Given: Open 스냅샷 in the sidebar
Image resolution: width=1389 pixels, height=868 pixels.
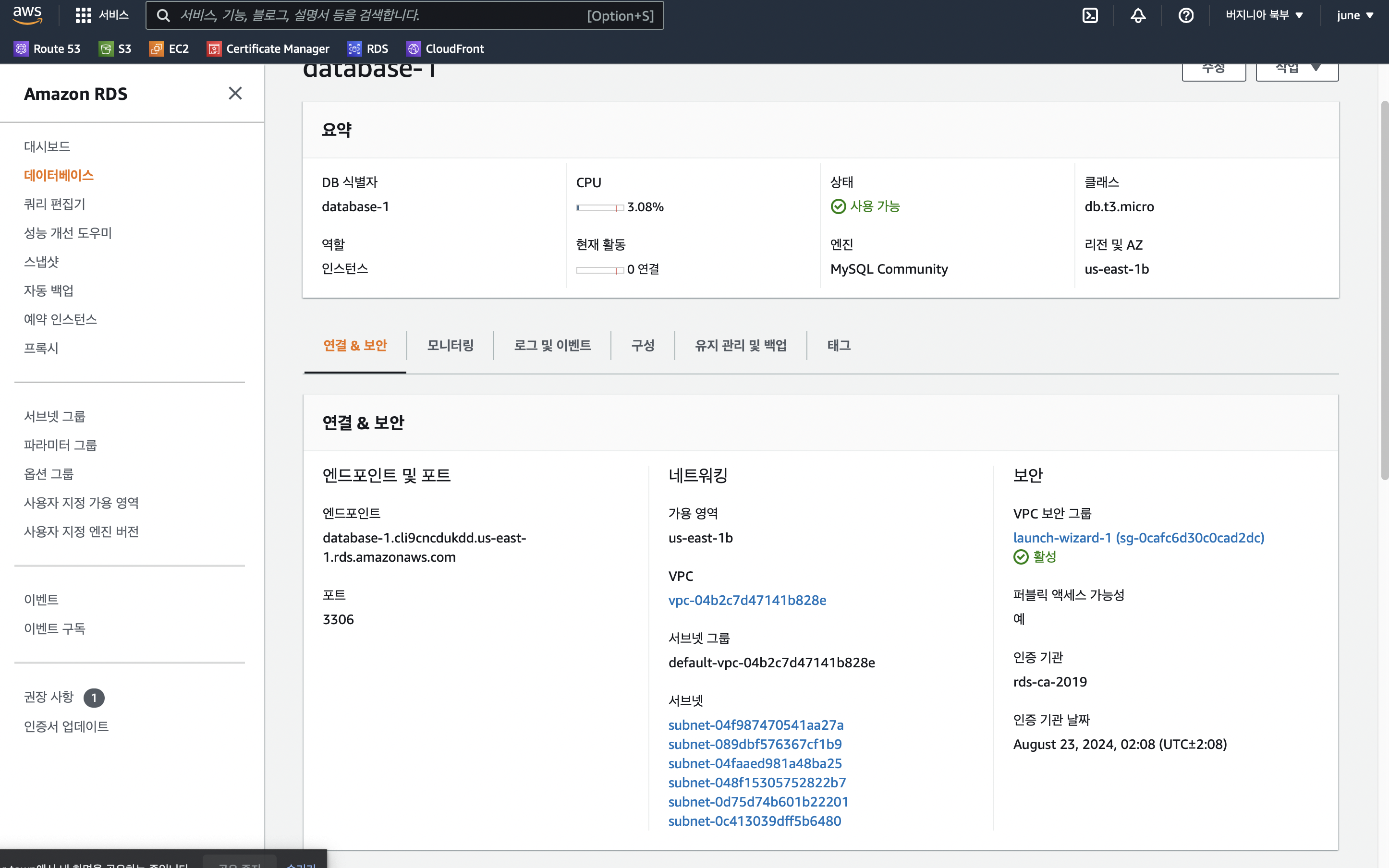Looking at the screenshot, I should tap(41, 261).
